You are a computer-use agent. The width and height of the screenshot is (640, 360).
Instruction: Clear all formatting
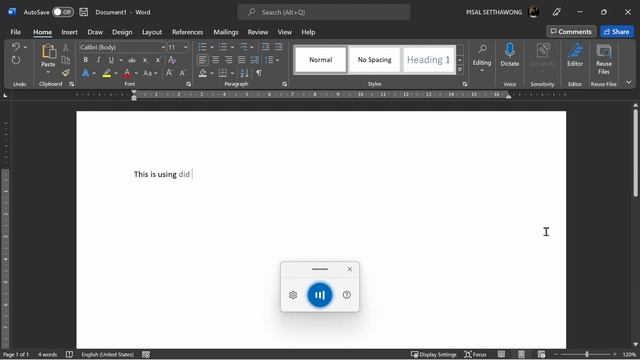pyautogui.click(x=172, y=60)
